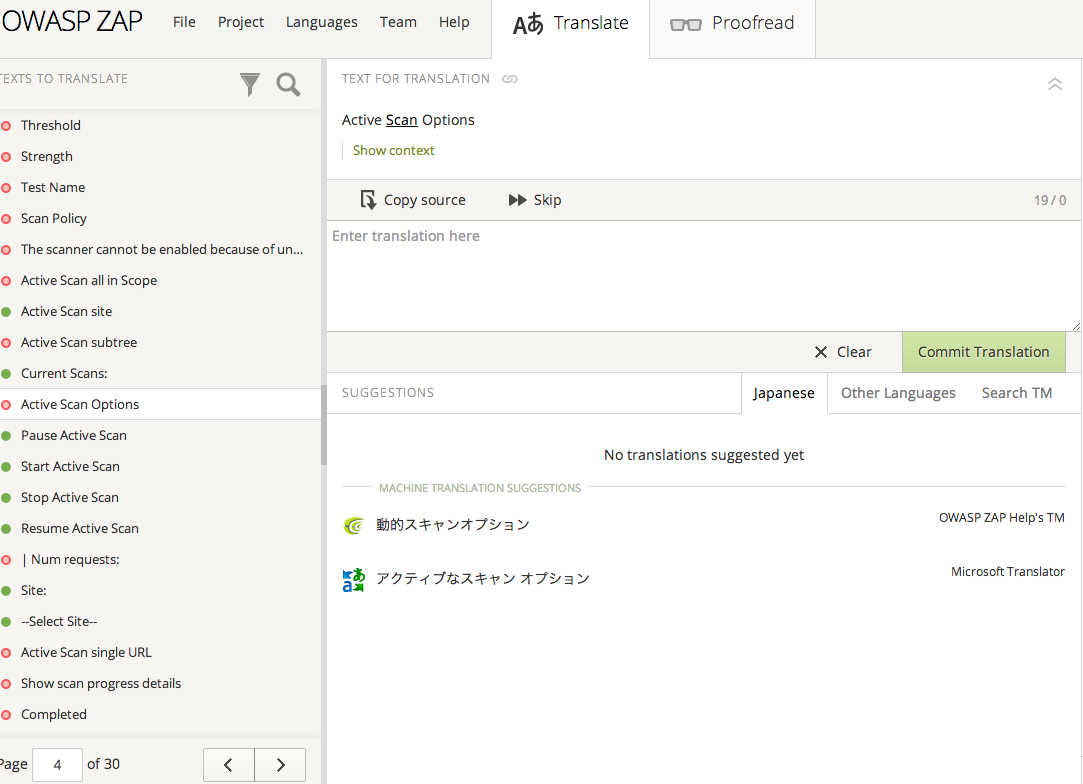Click the search magnifier icon
The image size is (1083, 784).
click(288, 85)
